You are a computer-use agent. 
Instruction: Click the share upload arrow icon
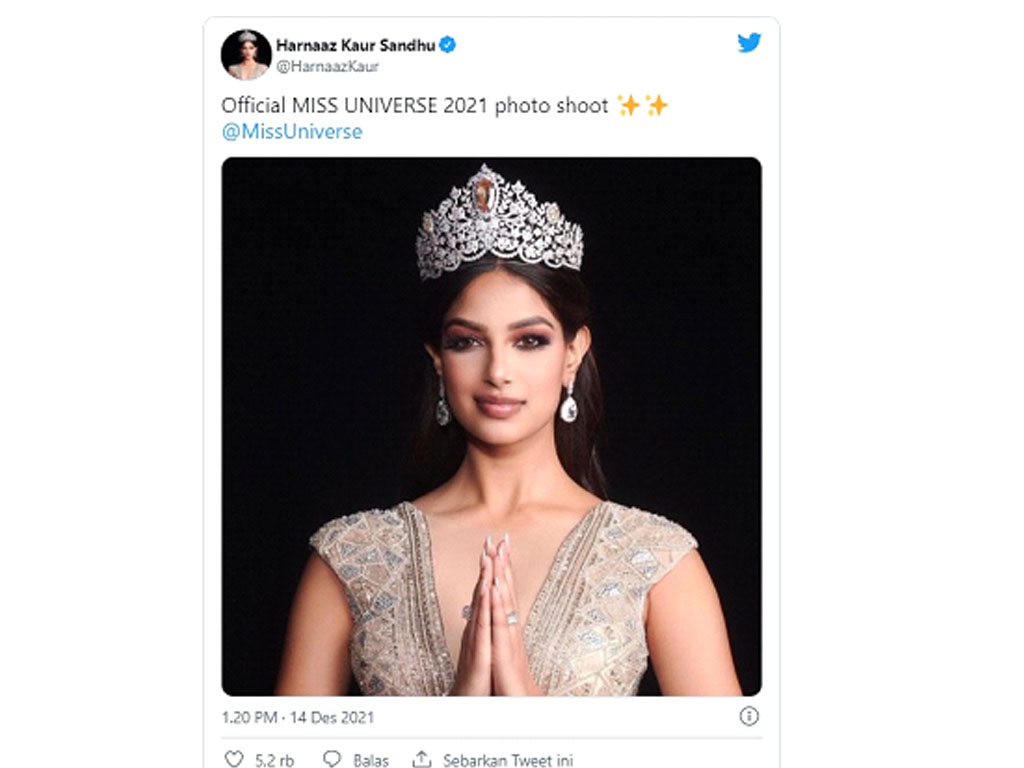click(422, 759)
